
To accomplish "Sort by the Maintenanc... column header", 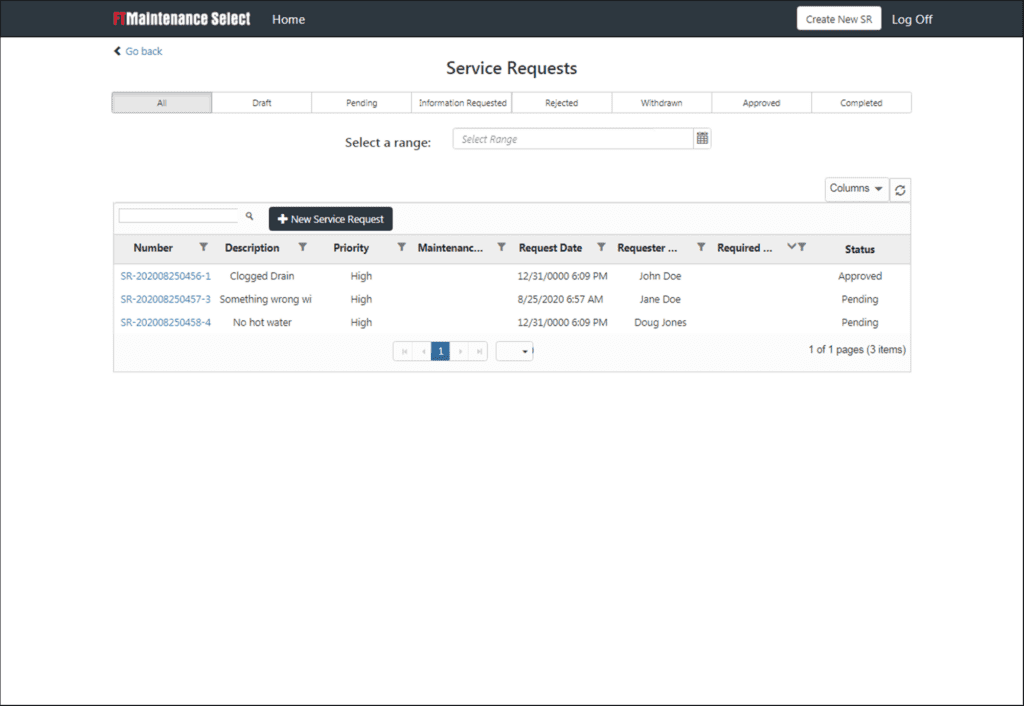I will (451, 248).
